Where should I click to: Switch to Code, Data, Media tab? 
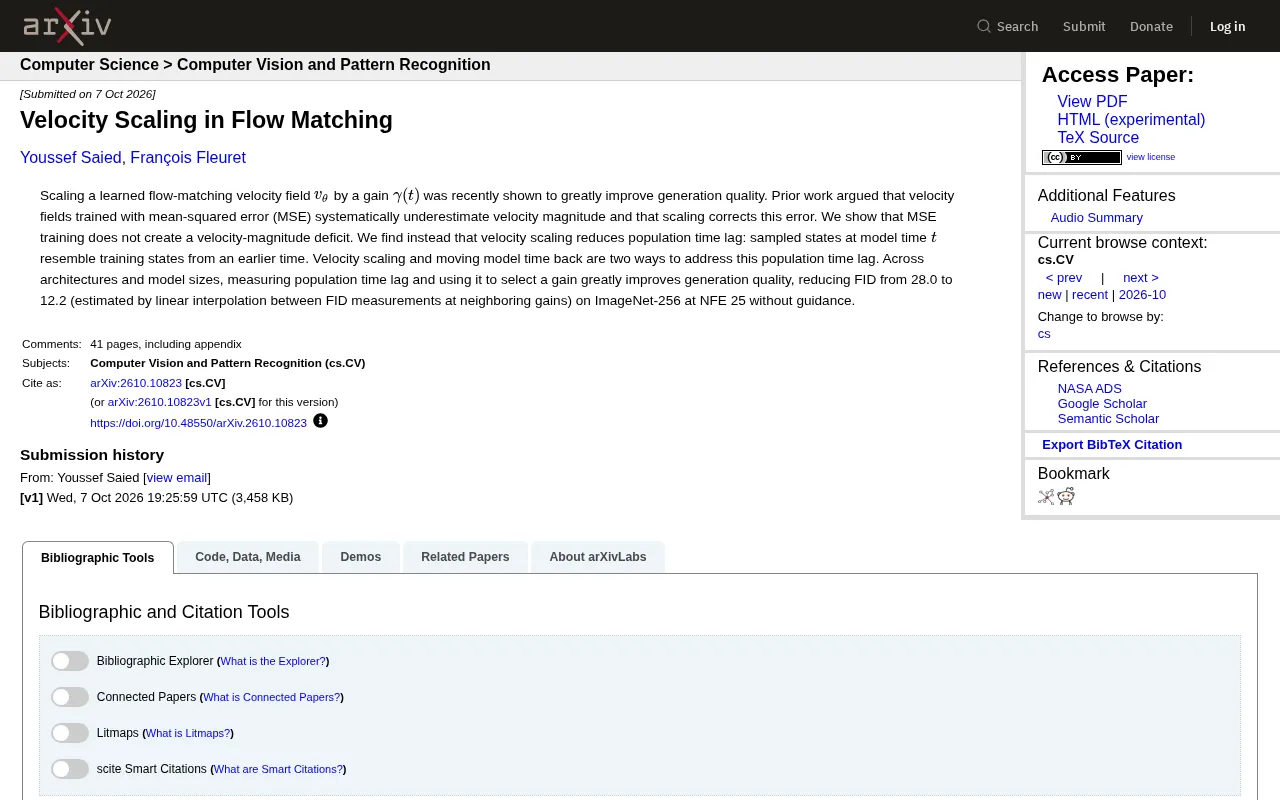pos(248,557)
